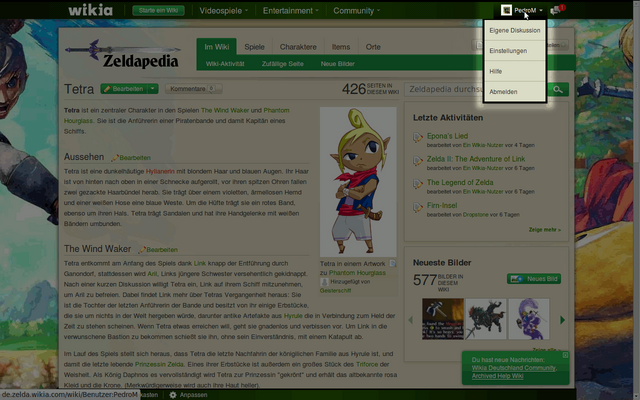Viewport: 640px width, 400px height.
Task: Click the green search magnifier button
Action: [558, 89]
